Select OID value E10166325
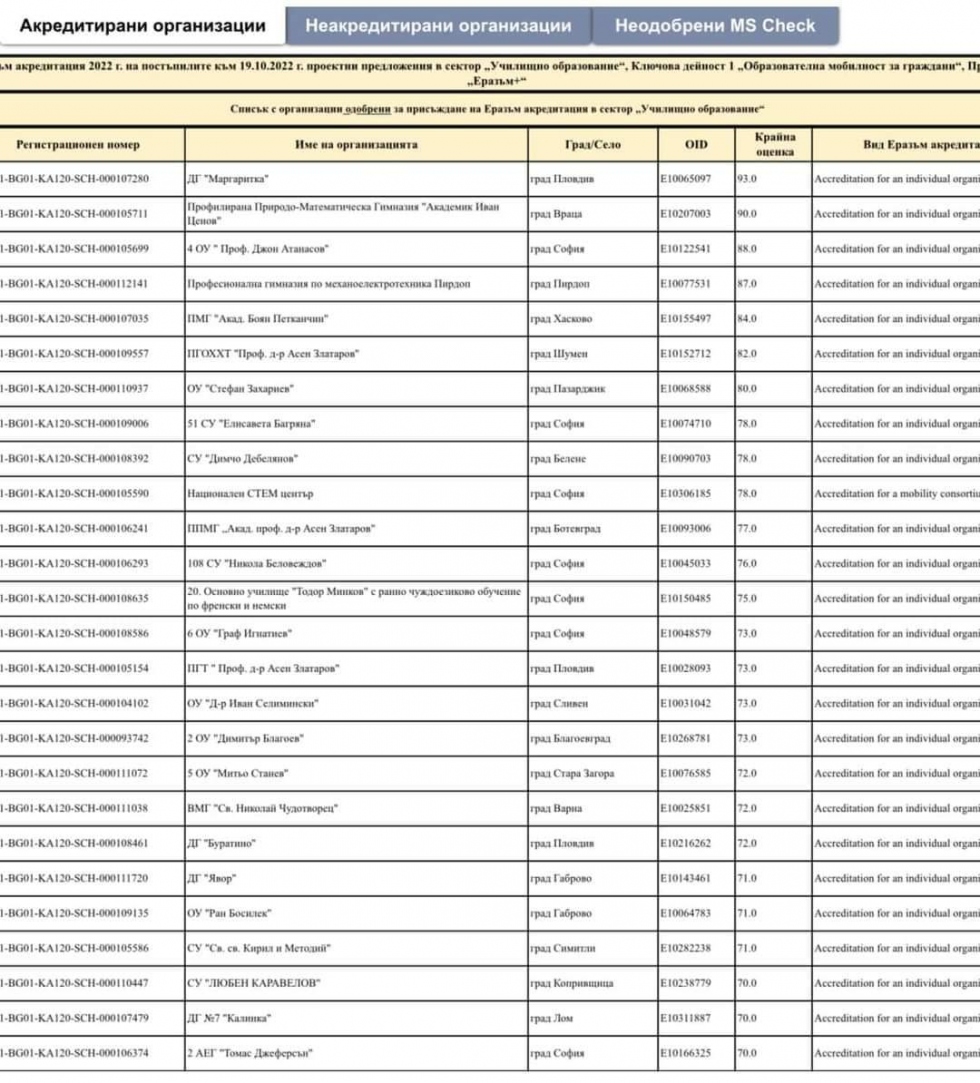The image size is (980, 1083). pyautogui.click(x=686, y=1053)
